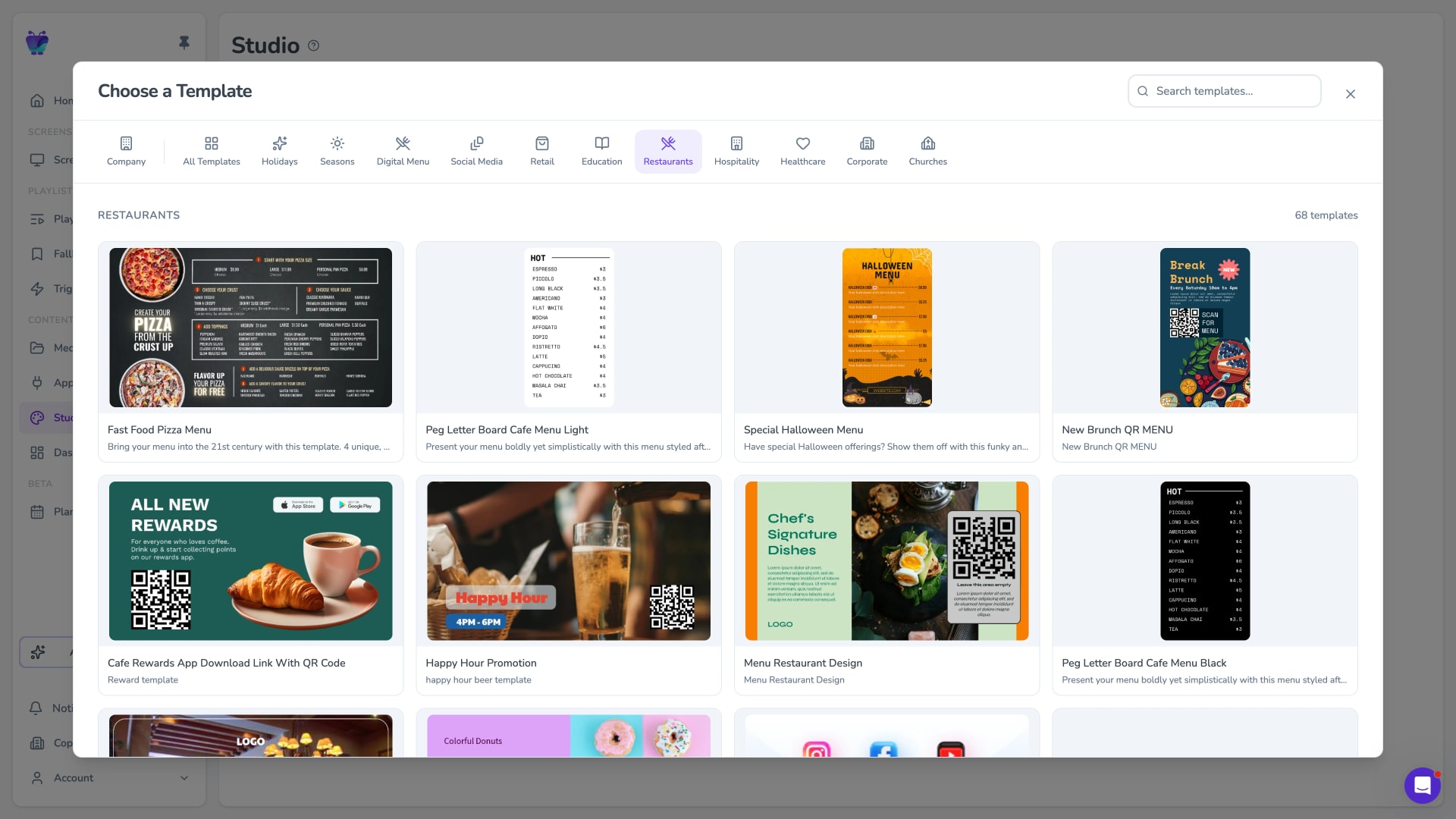Open the chat support bubble
The width and height of the screenshot is (1456, 819).
(x=1423, y=786)
